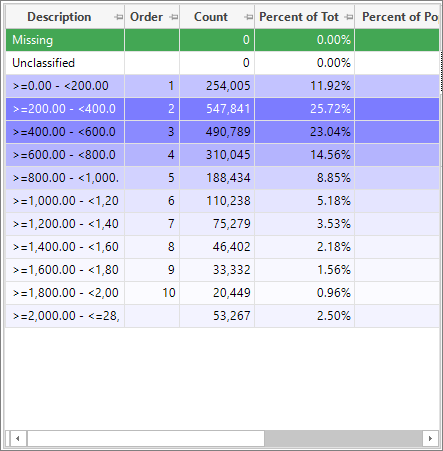Click the pin icon in Count column
The width and height of the screenshot is (443, 451).
(248, 17)
